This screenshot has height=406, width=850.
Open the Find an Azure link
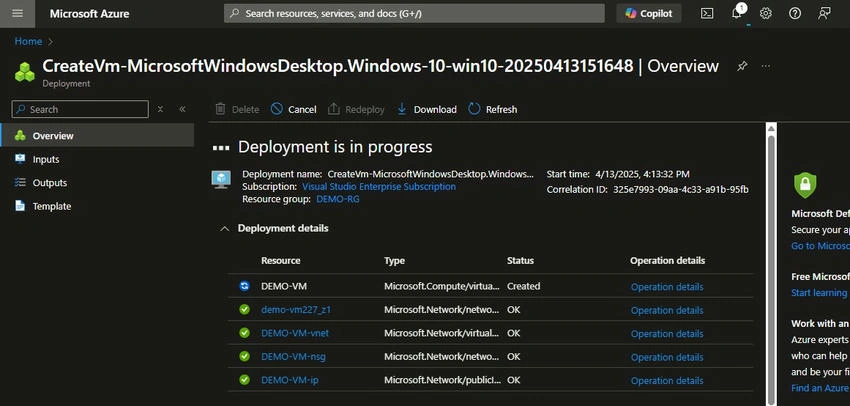click(820, 388)
